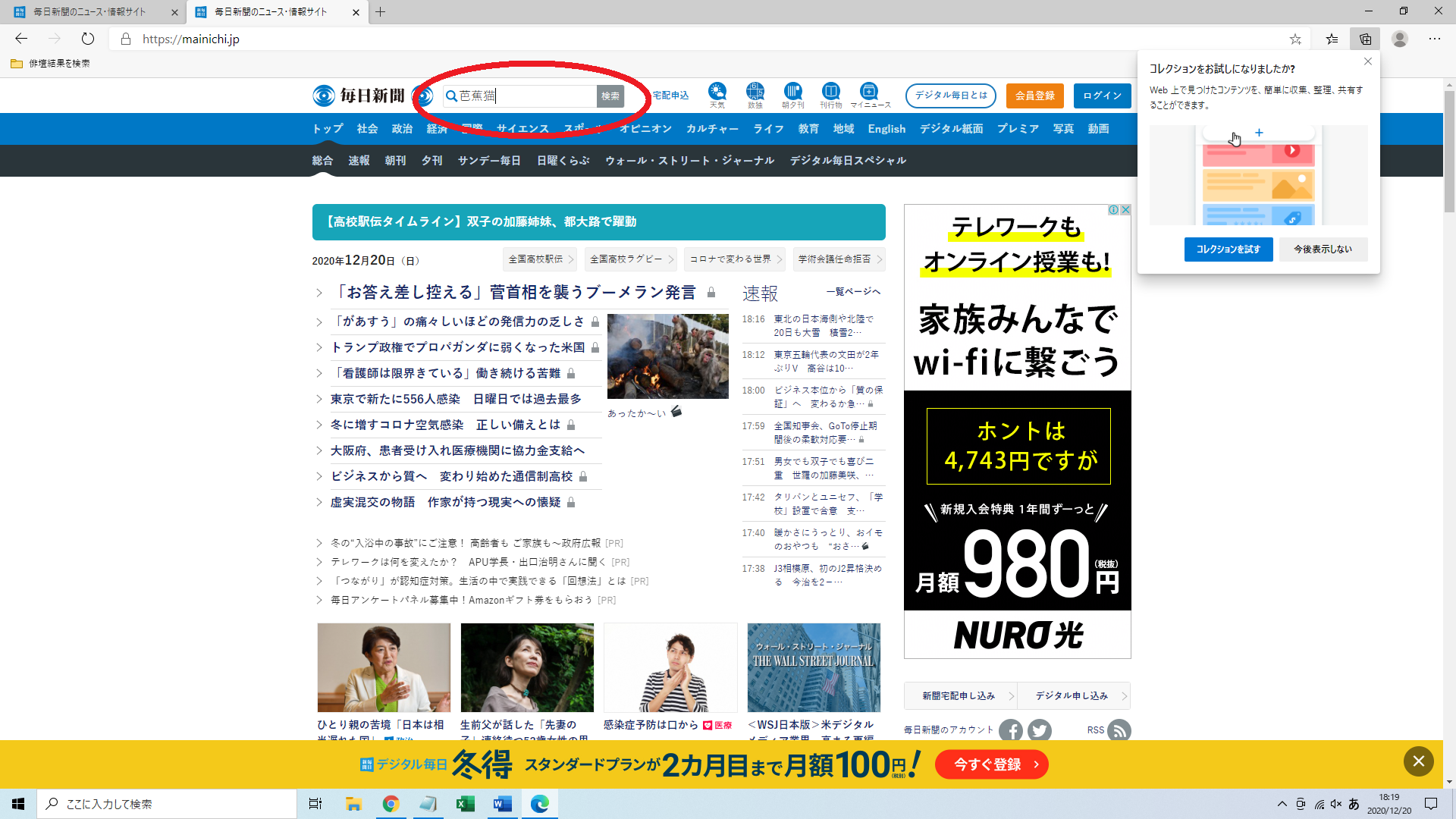
Task: Open 新聞宅配申し込み arrow link
Action: coord(1011,695)
